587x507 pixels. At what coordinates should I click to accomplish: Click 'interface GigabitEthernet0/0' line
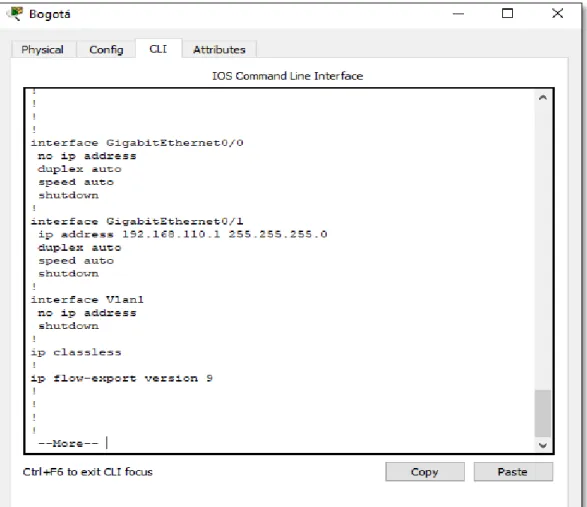click(137, 143)
